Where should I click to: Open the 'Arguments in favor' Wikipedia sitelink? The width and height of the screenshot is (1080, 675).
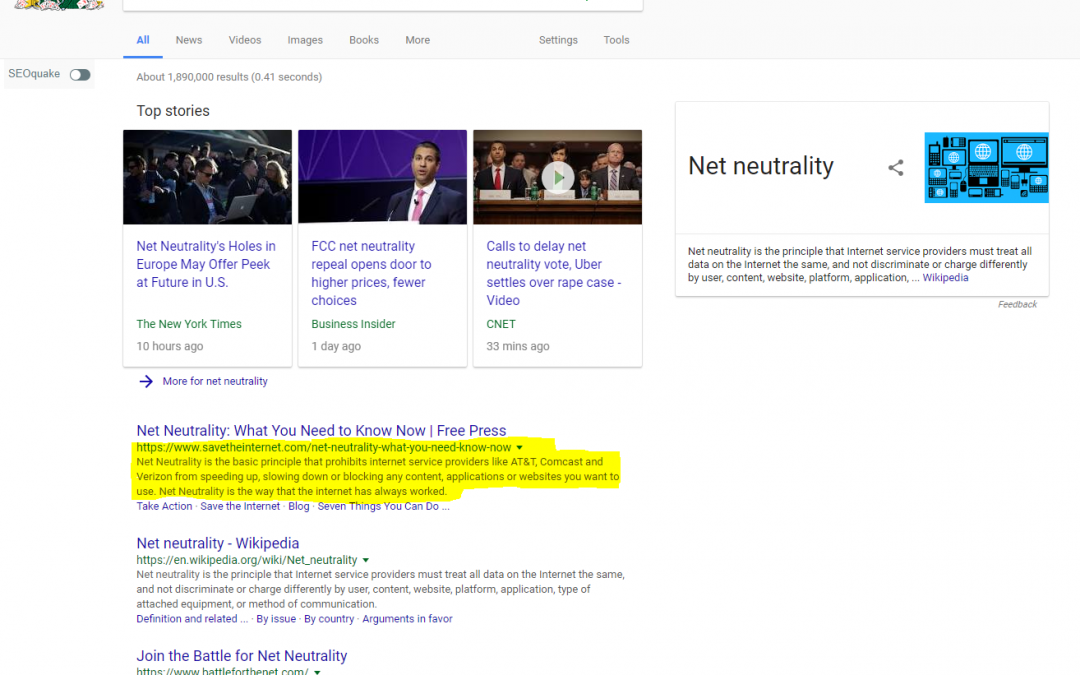tap(407, 618)
